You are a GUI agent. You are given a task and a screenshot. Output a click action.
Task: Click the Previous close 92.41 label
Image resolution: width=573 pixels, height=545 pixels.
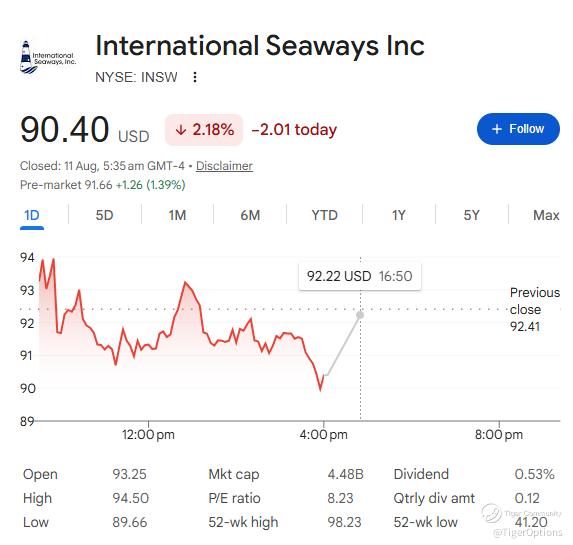pos(535,309)
